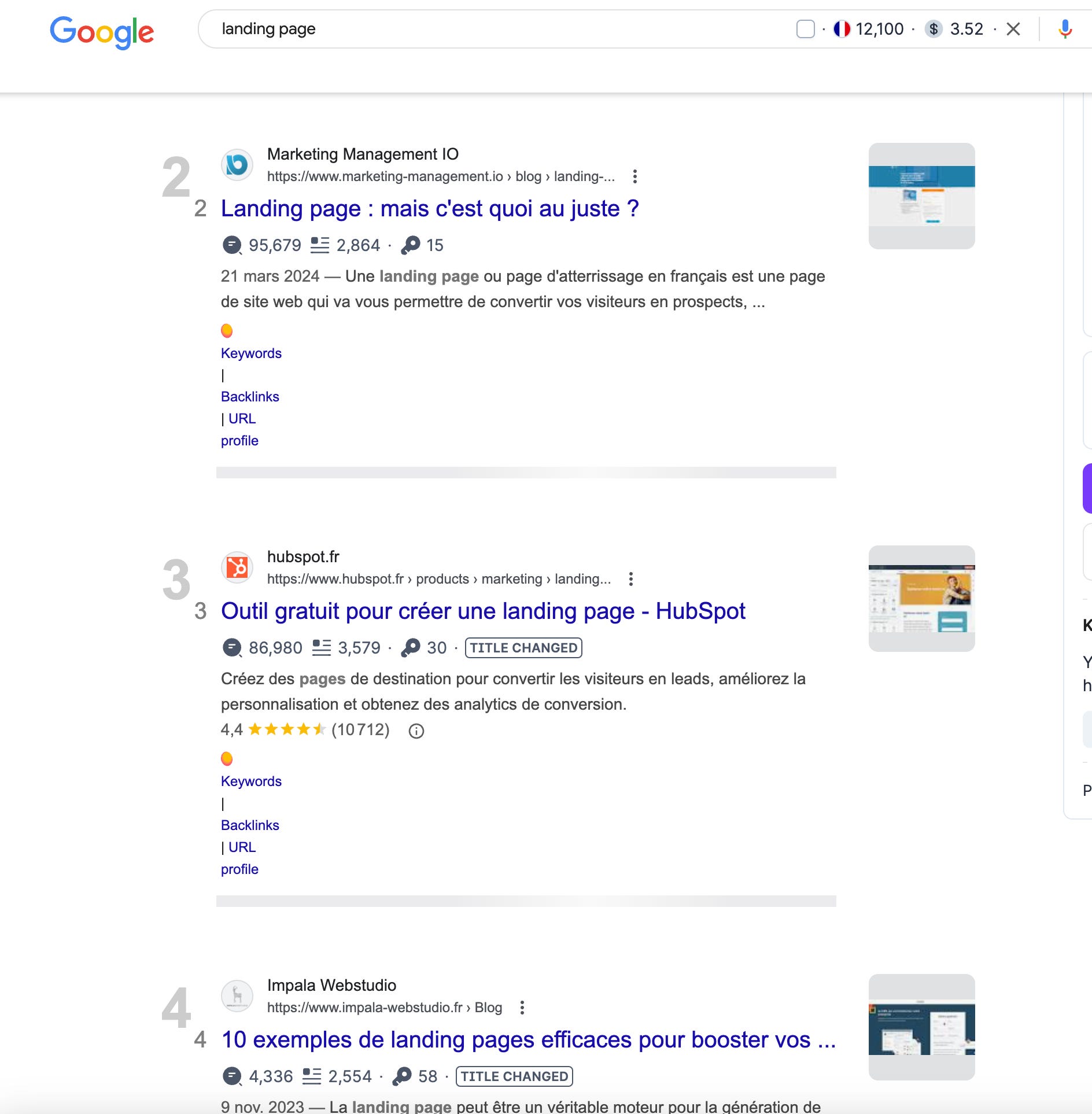
Task: Open 'Landing page : mais c'est quoi au juste ?'
Action: click(x=430, y=208)
